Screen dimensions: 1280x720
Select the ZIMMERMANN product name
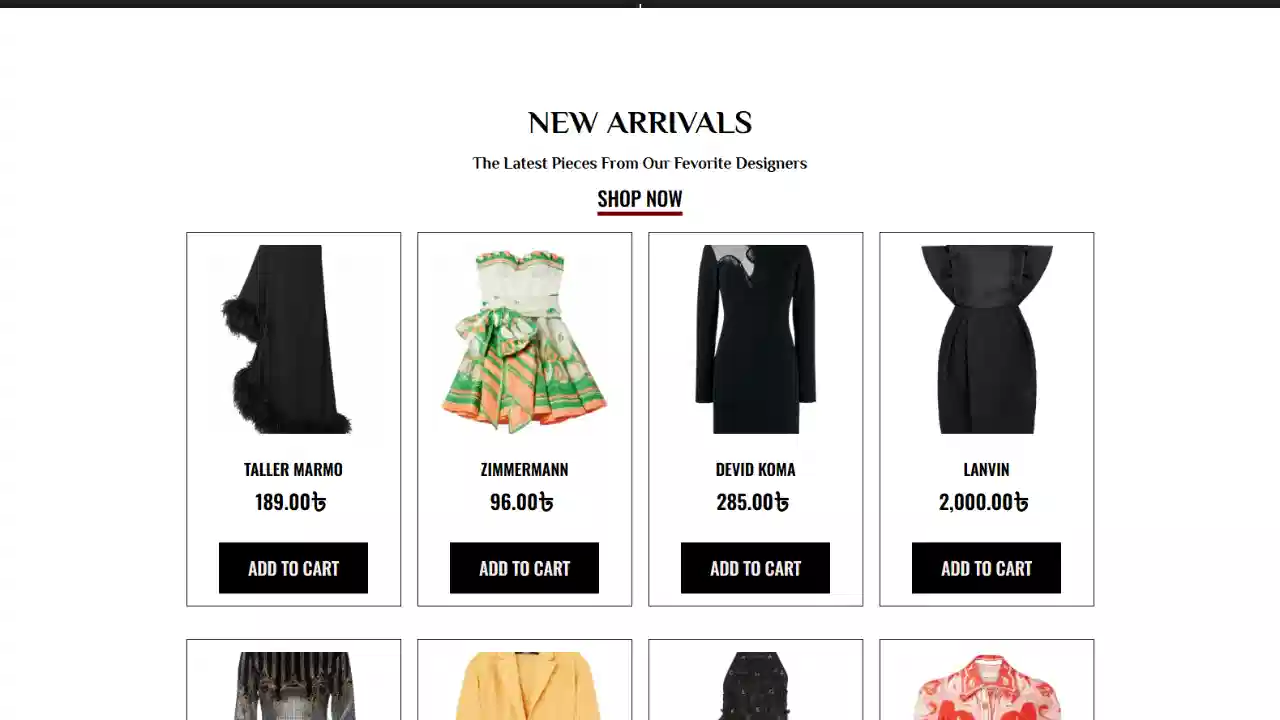coord(524,469)
